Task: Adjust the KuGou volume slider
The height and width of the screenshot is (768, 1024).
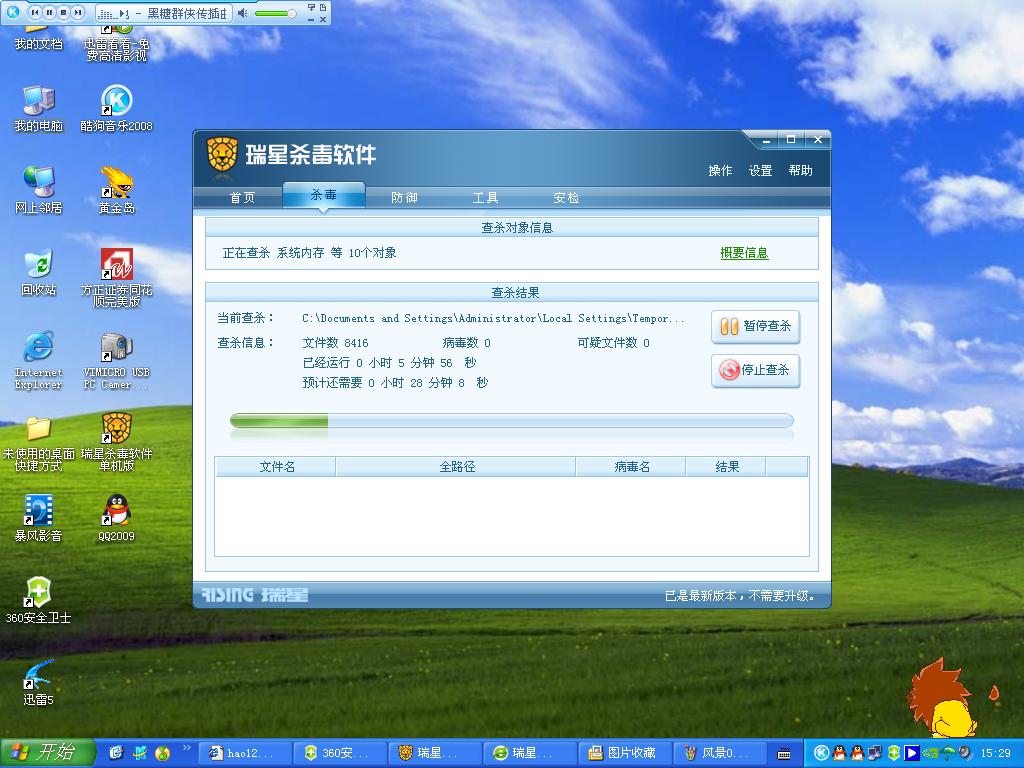Action: tap(275, 13)
